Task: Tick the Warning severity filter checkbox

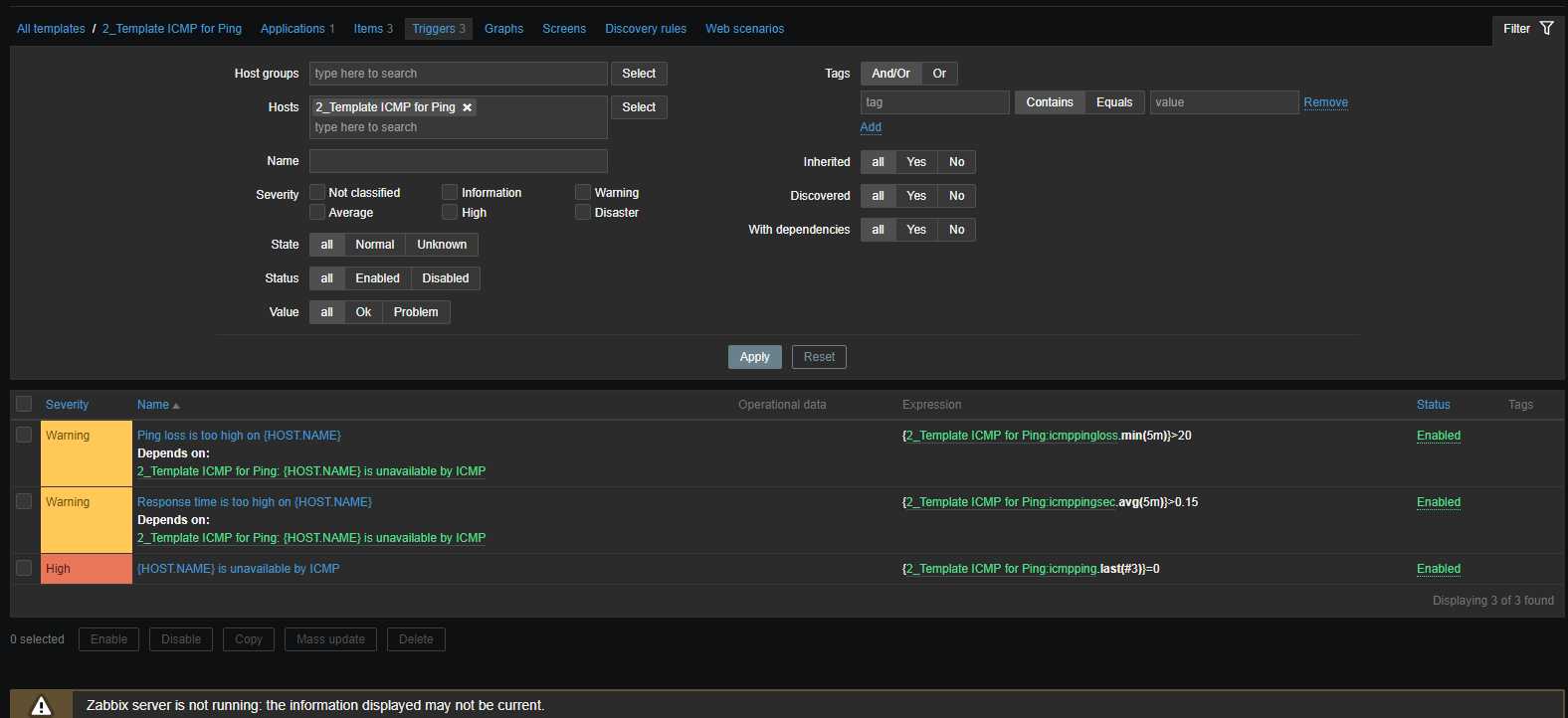Action: 583,192
